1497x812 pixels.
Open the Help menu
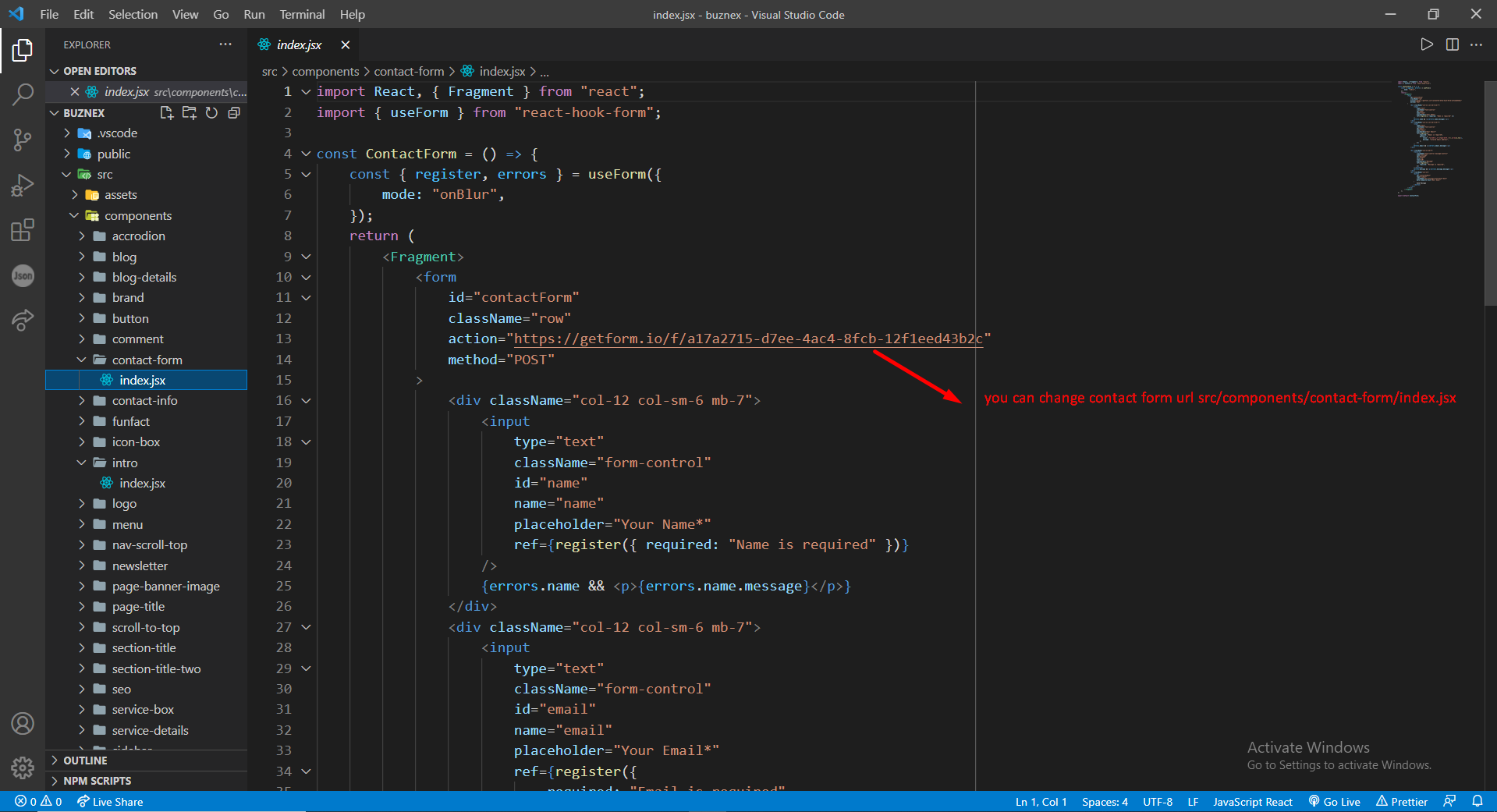[353, 14]
